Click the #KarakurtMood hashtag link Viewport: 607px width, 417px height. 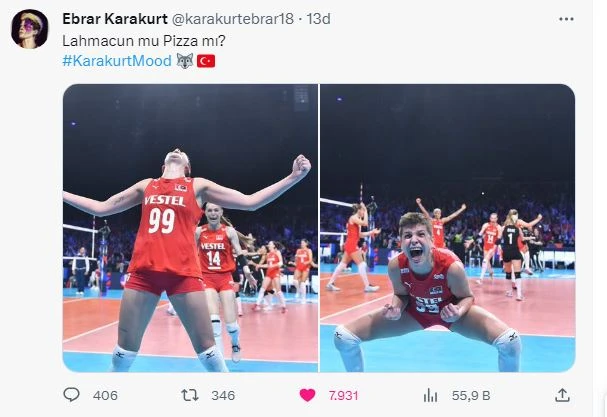(x=117, y=61)
